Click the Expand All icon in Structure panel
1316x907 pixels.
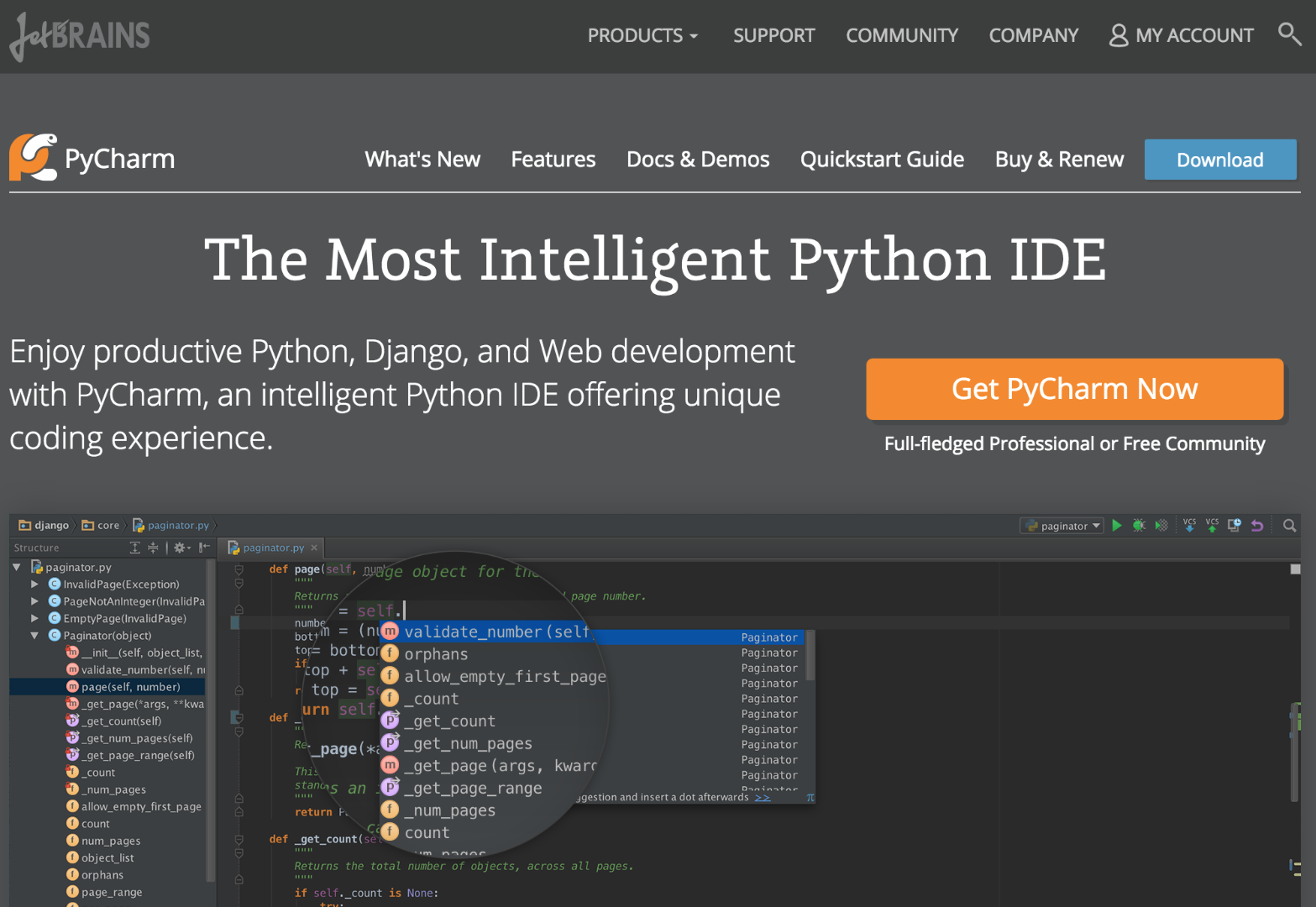point(135,548)
